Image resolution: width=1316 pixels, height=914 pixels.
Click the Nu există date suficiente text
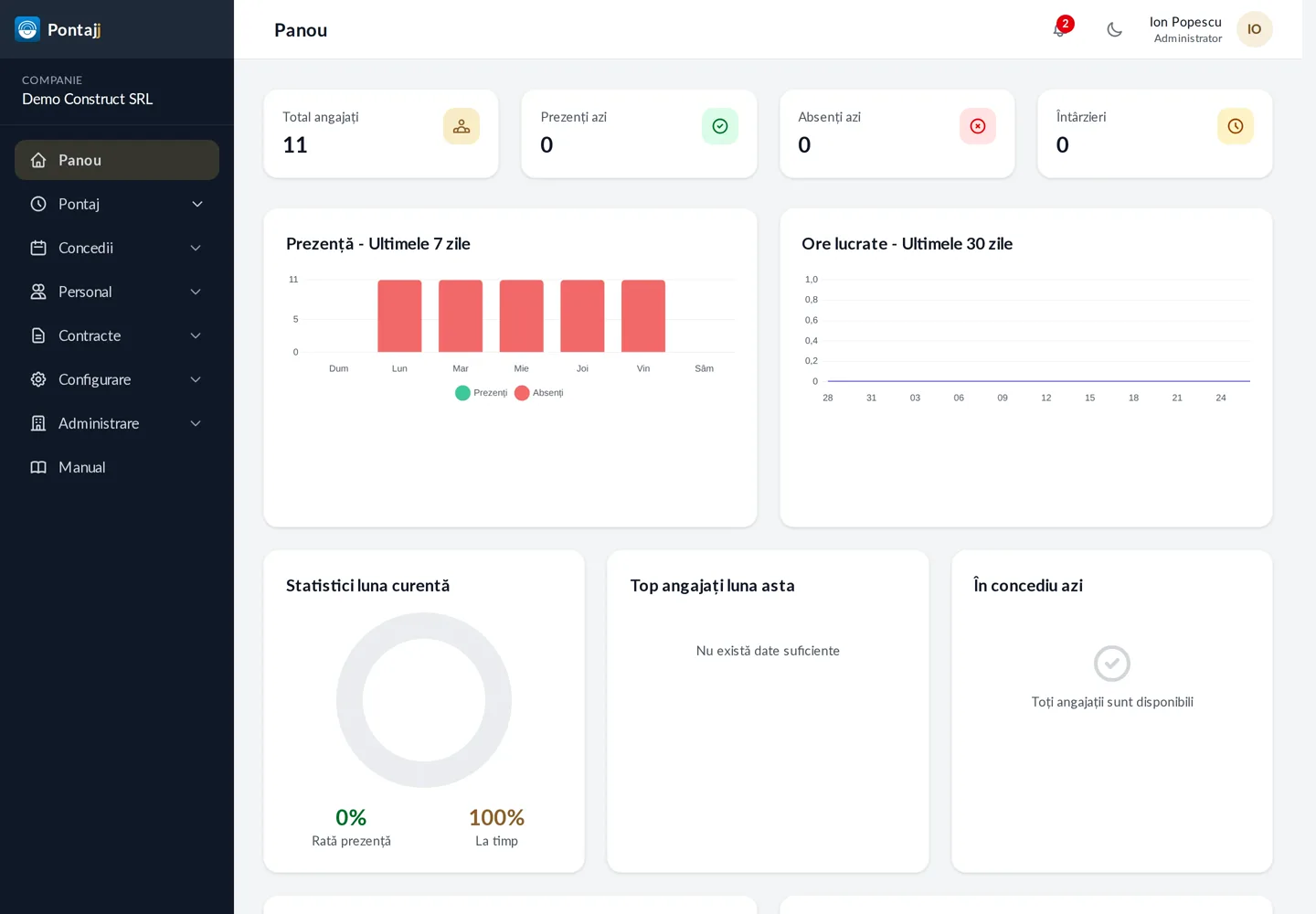768,651
